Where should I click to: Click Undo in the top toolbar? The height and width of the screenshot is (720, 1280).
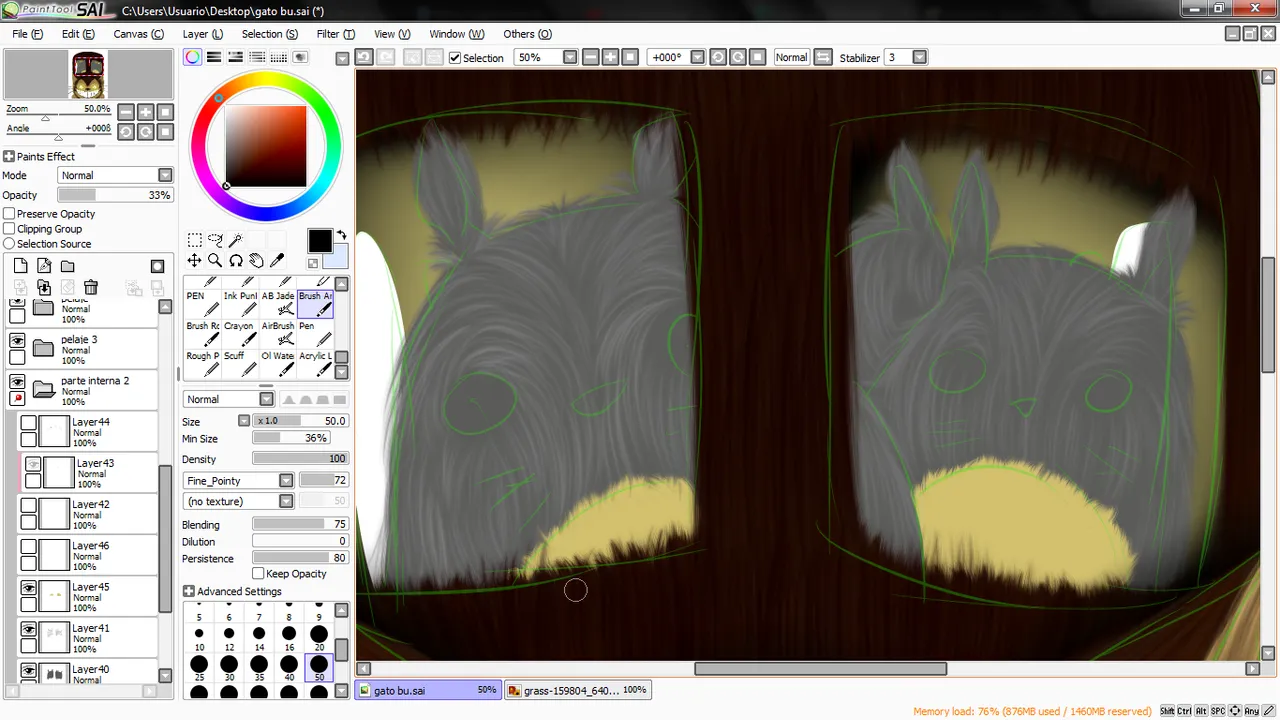[364, 57]
